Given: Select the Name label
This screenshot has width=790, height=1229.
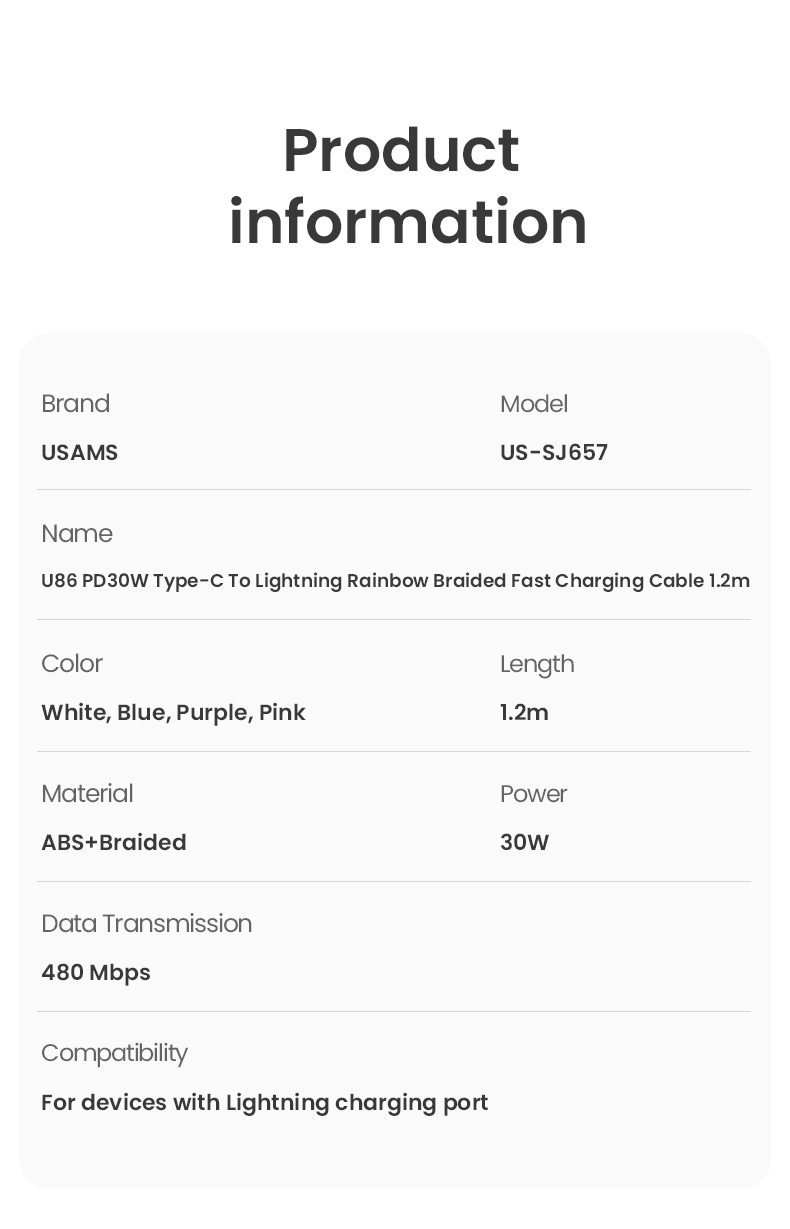Looking at the screenshot, I should (x=76, y=534).
